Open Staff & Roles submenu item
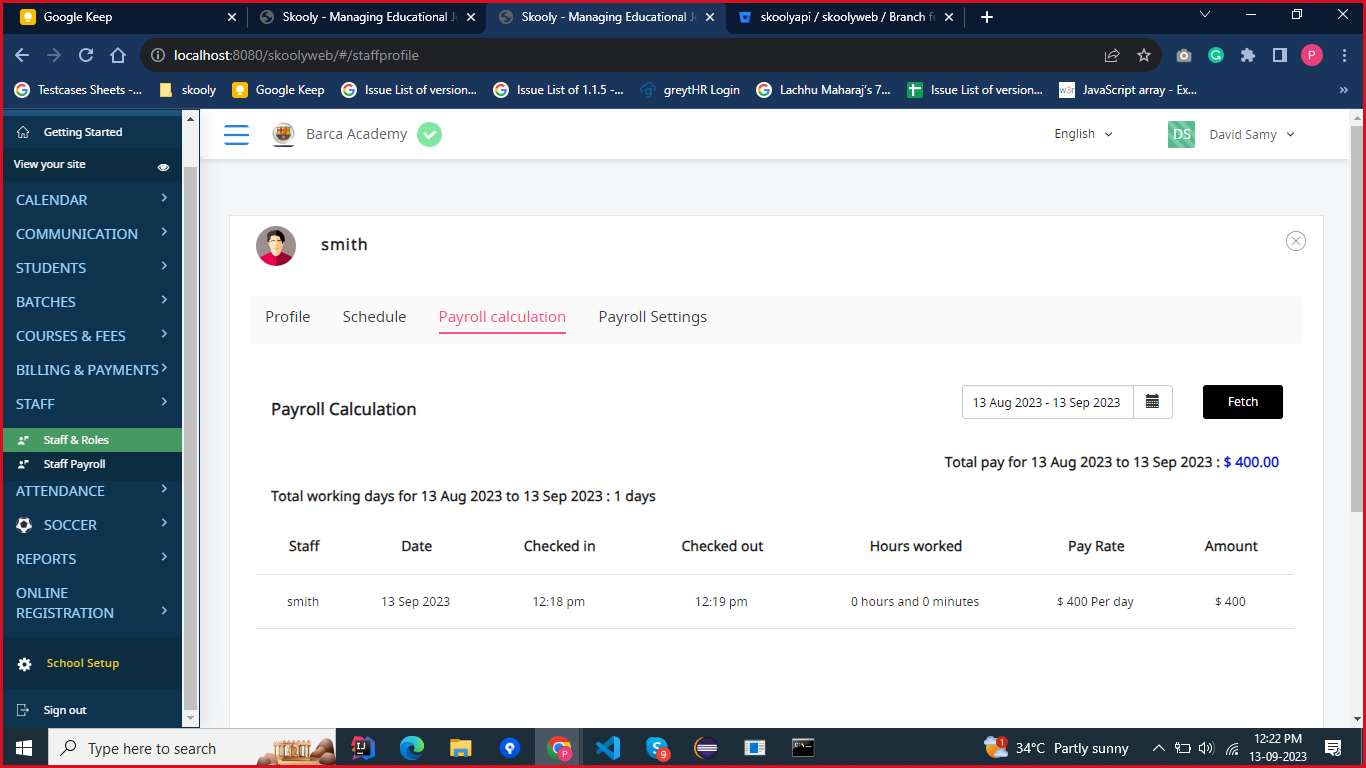 92,440
